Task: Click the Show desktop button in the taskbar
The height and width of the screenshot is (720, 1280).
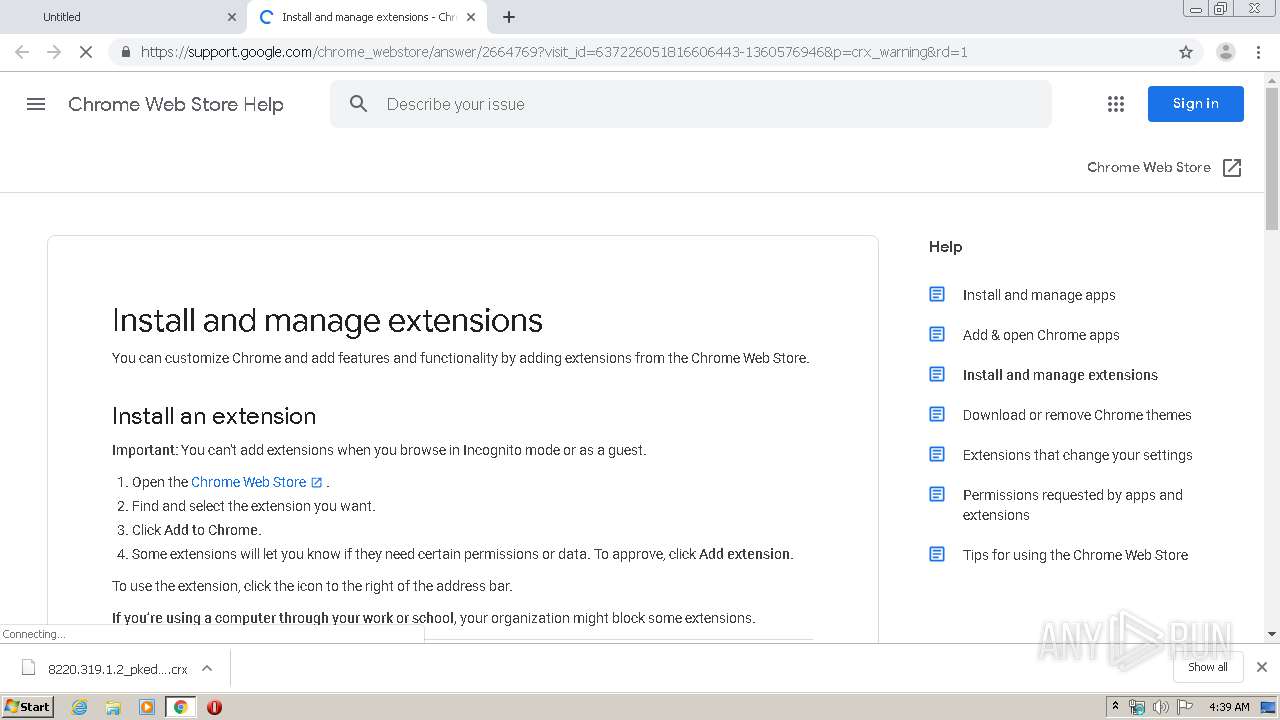Action: click(1268, 707)
